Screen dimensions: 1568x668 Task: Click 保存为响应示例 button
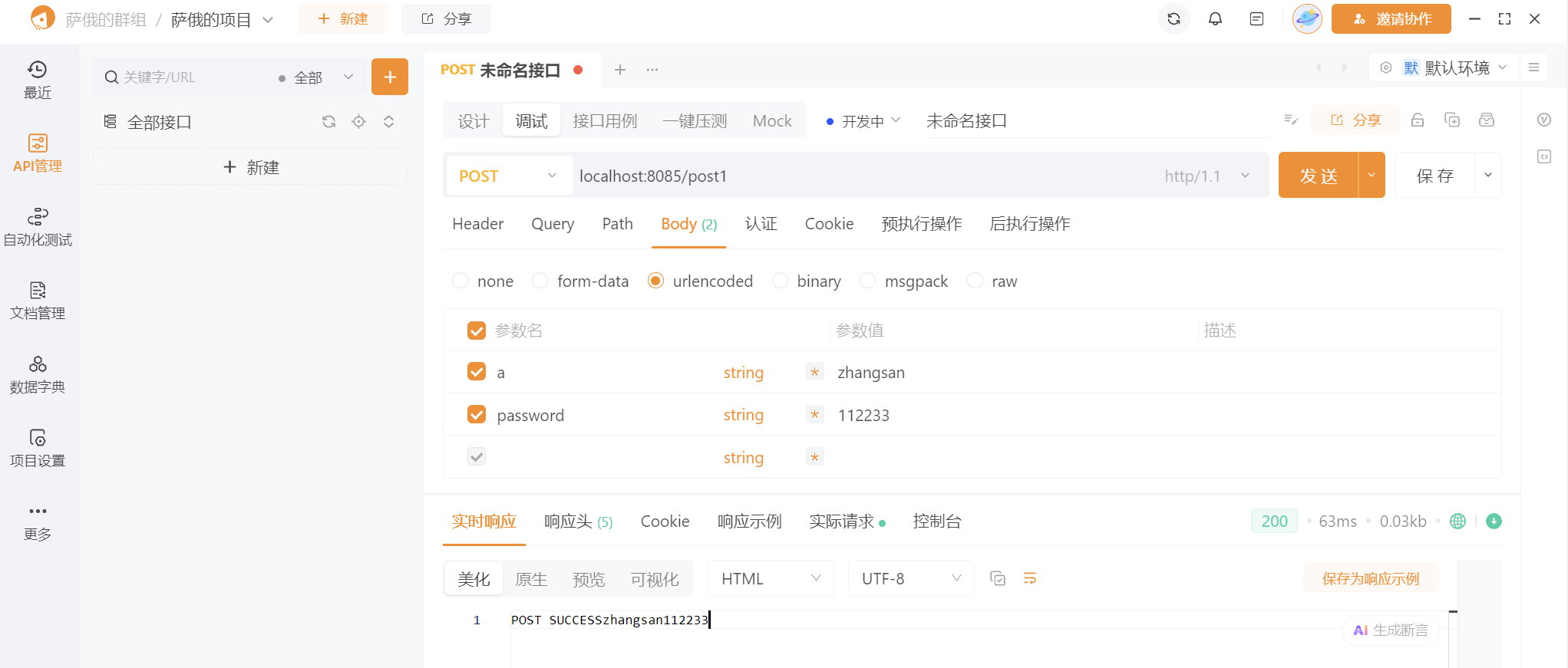tap(1370, 579)
